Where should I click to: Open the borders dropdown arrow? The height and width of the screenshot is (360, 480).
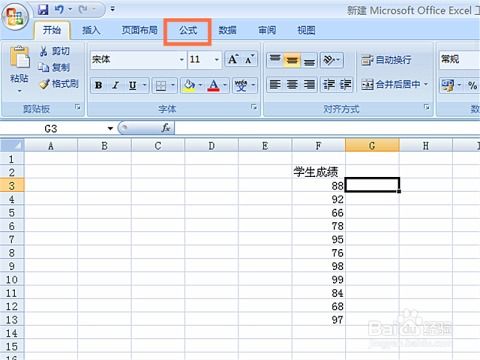pos(173,86)
